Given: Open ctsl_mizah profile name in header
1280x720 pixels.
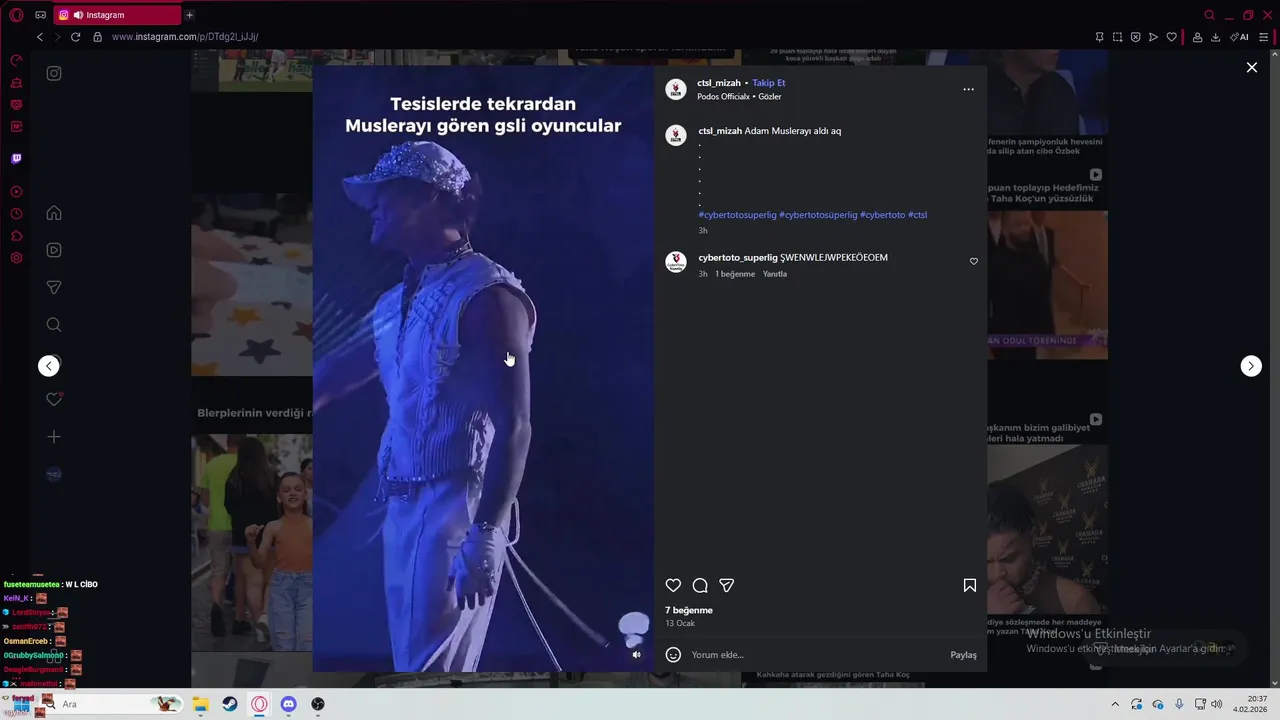Looking at the screenshot, I should 719,83.
